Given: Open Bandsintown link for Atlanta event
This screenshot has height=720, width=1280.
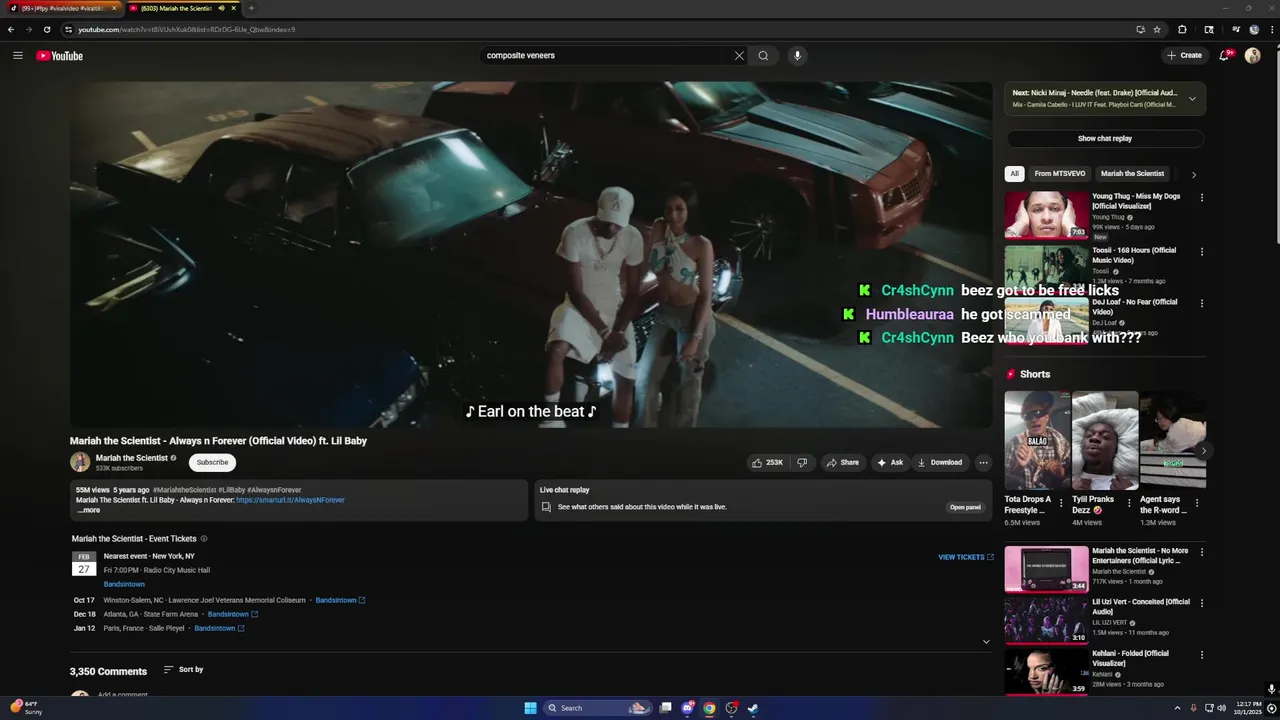Looking at the screenshot, I should pyautogui.click(x=233, y=614).
